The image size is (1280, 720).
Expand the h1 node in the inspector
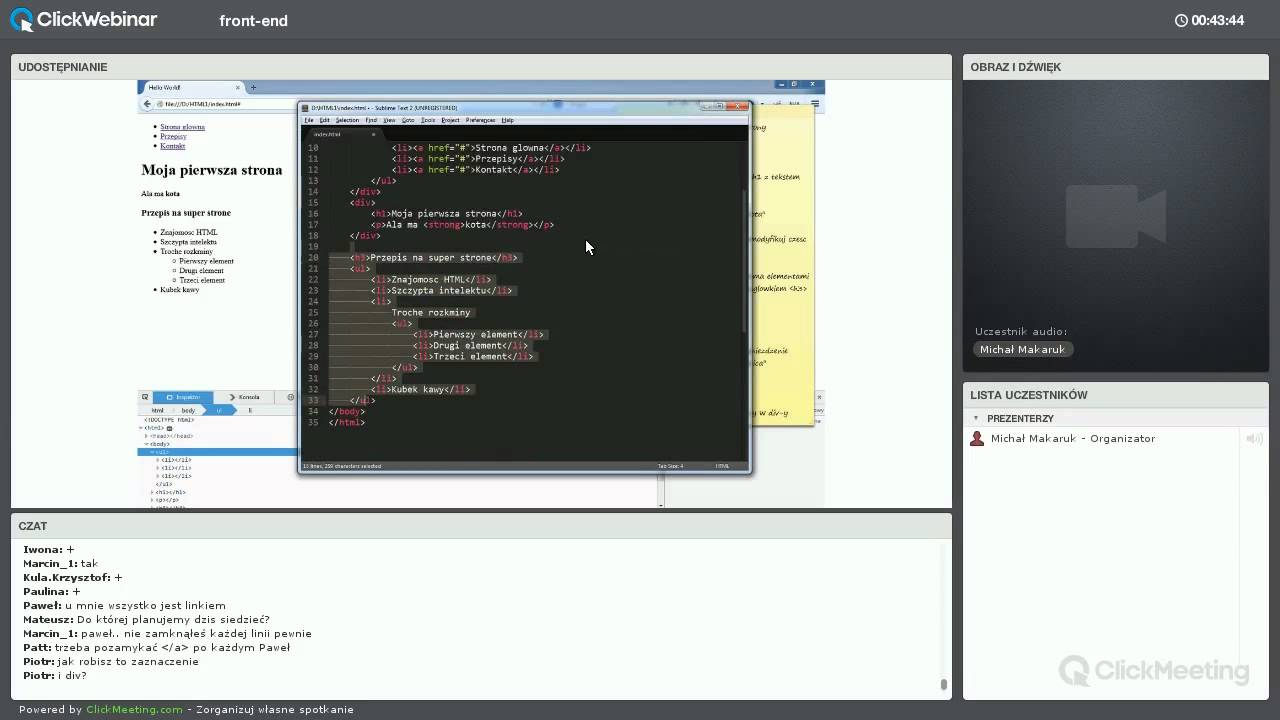pyautogui.click(x=152, y=492)
